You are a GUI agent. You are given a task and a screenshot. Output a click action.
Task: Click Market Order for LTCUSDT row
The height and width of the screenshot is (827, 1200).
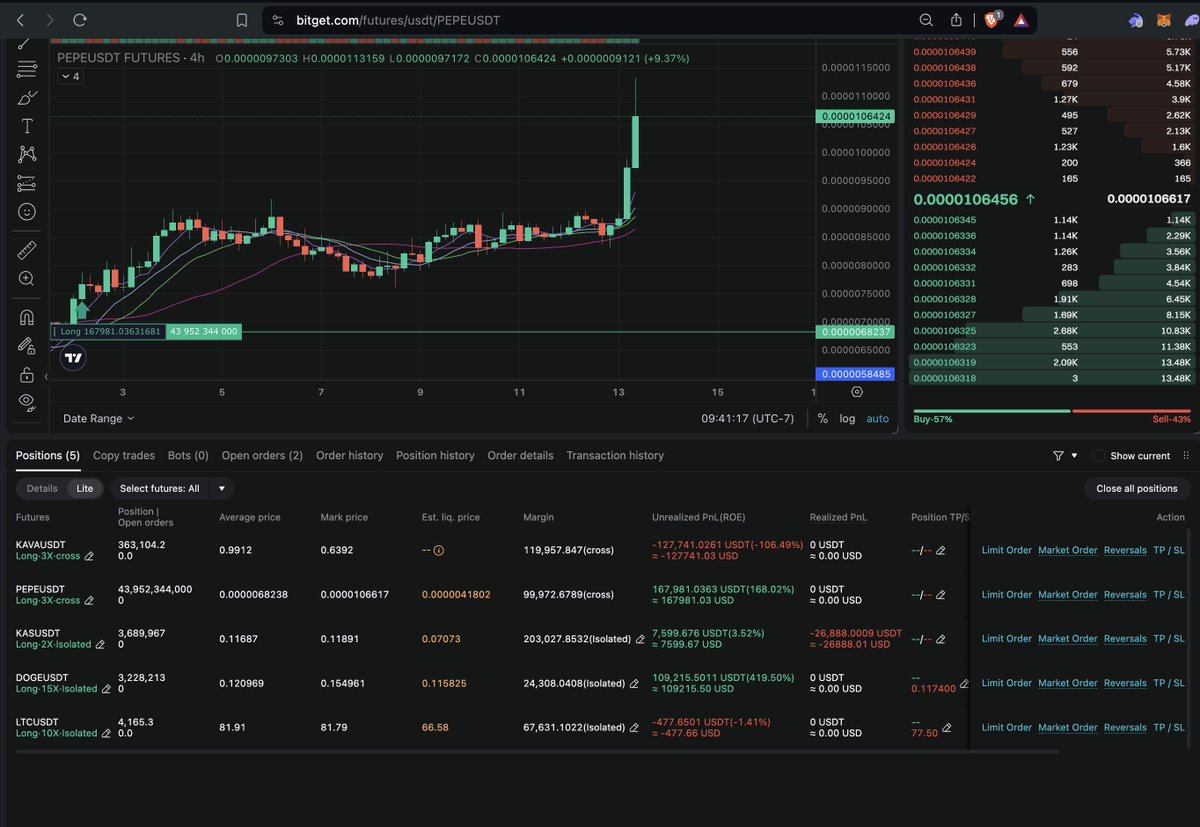1067,728
